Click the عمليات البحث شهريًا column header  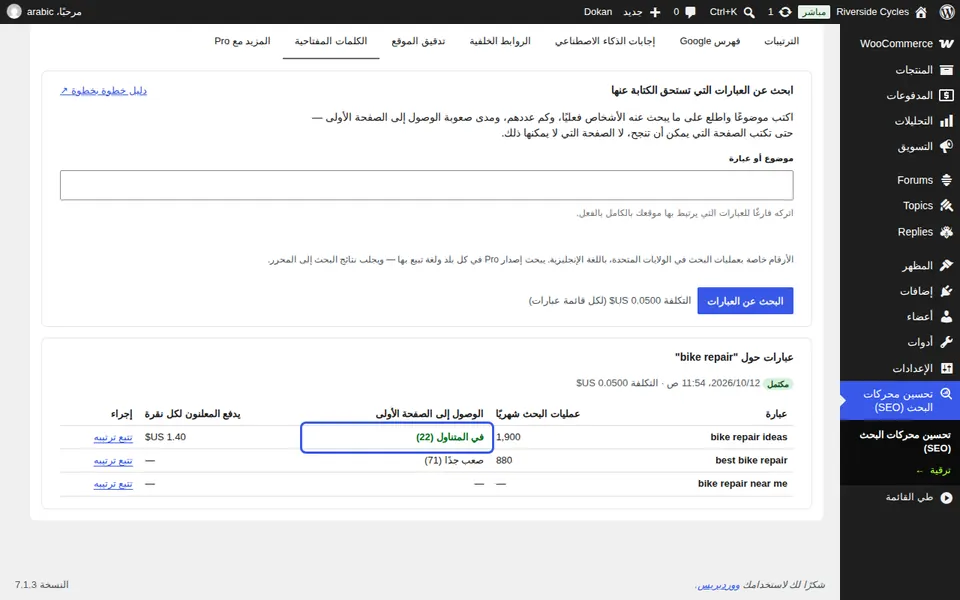tap(538, 414)
